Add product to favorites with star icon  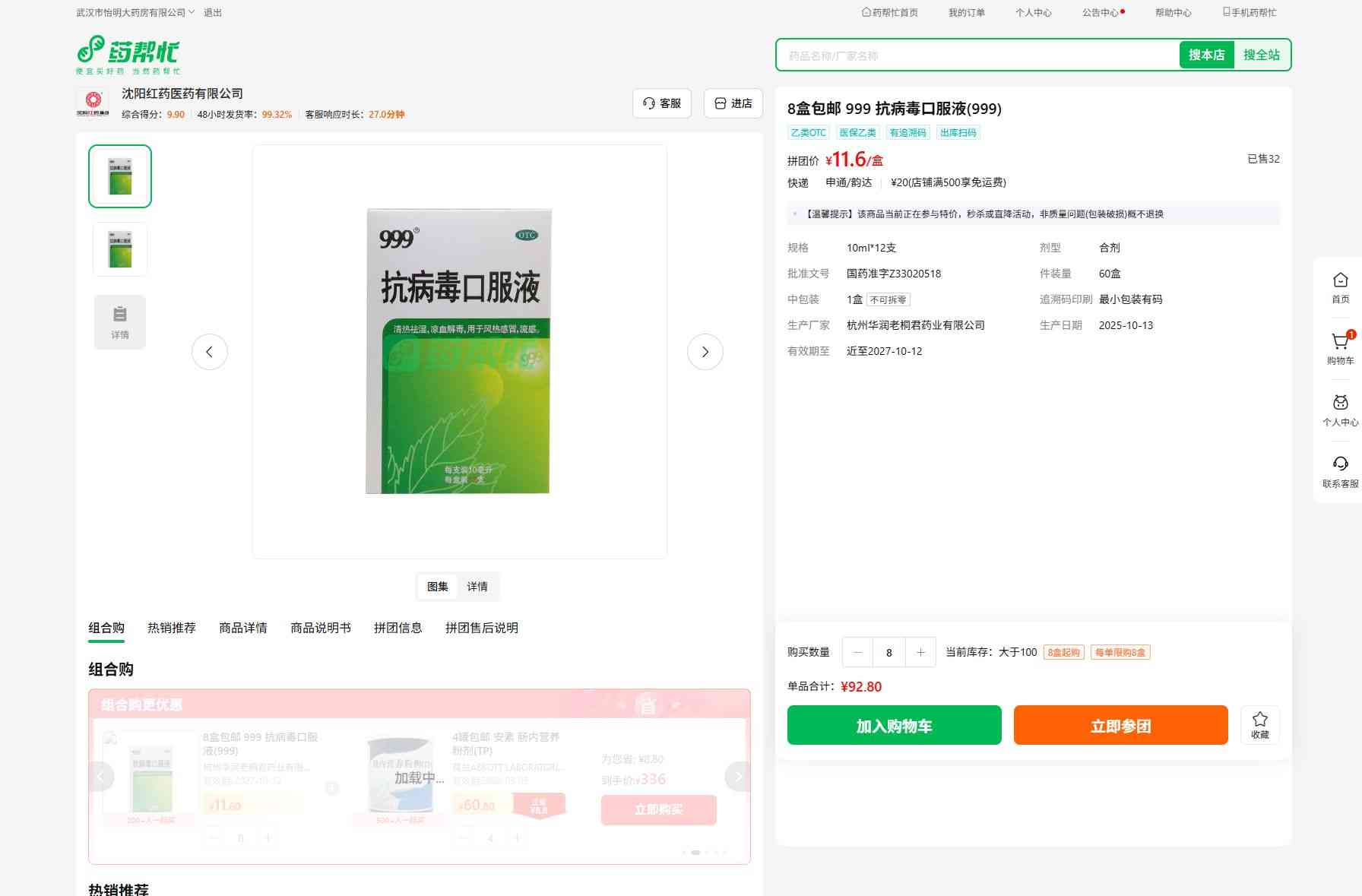click(x=1259, y=724)
